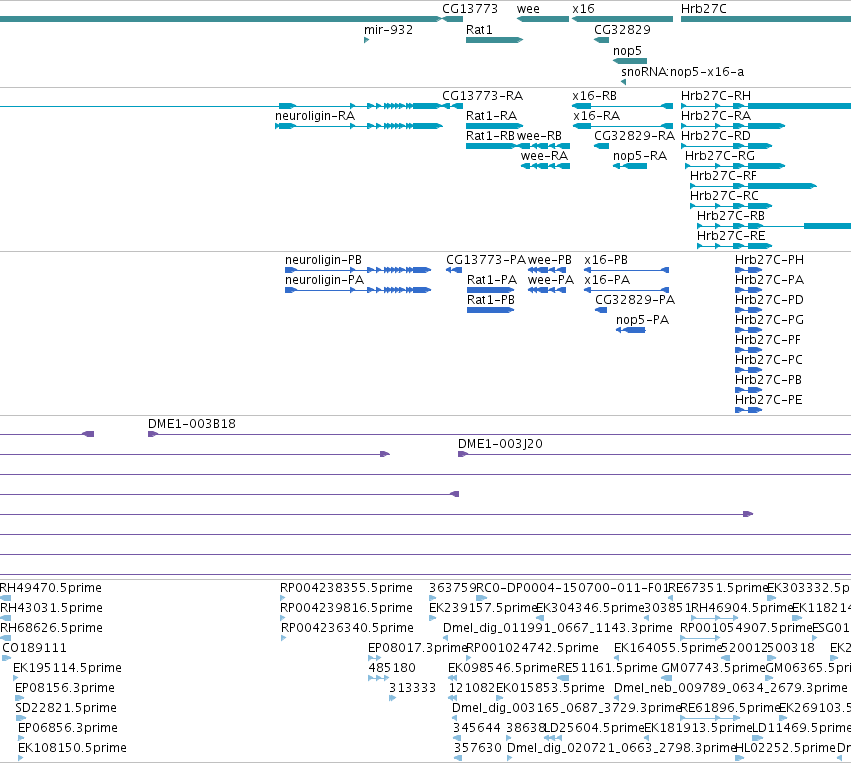851x763 pixels.
Task: Click the Hrb27C-RH transcript label
Action: (x=716, y=96)
